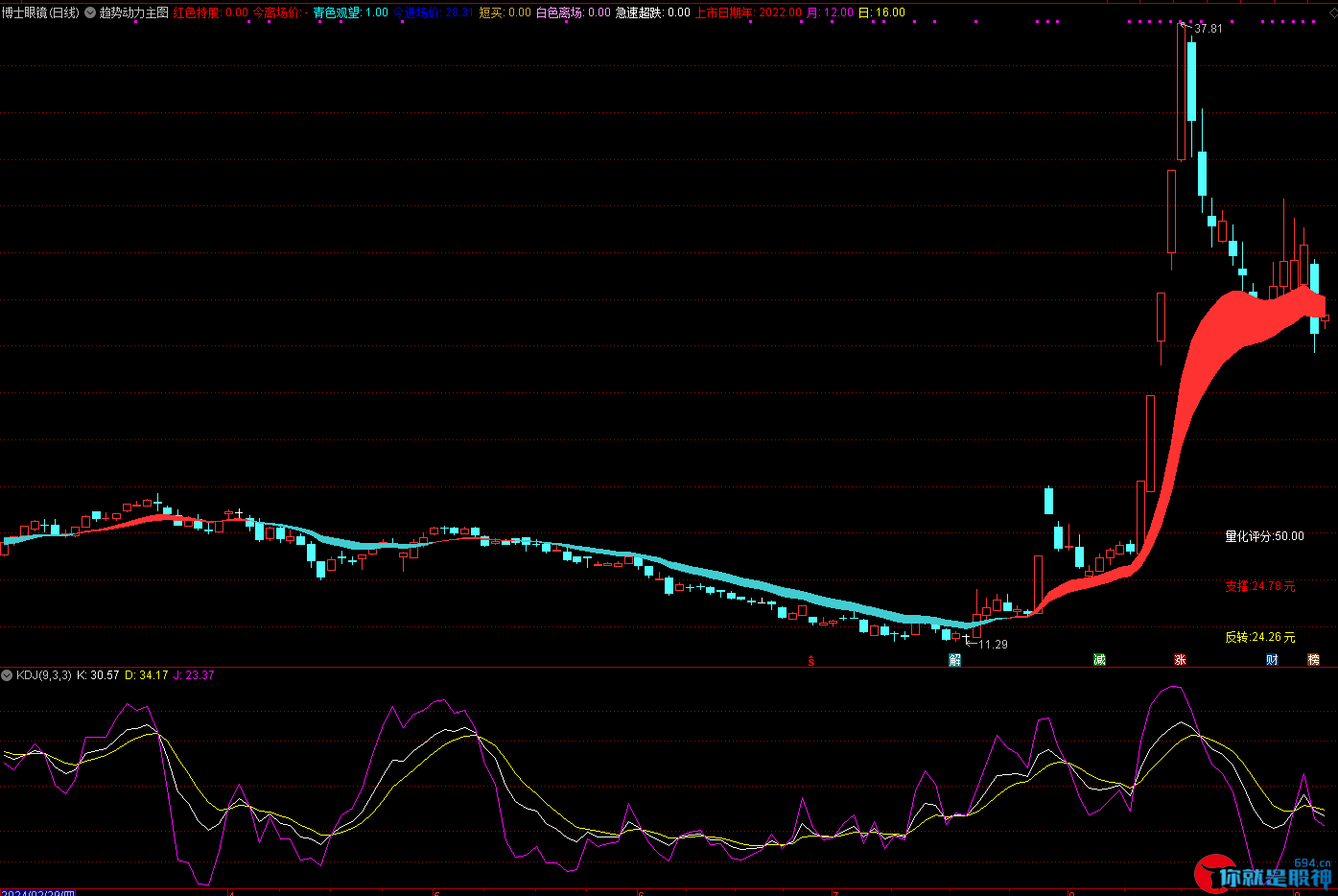The height and width of the screenshot is (896, 1338).
Task: Click the 今进场价 28.31 value
Action: (x=432, y=12)
